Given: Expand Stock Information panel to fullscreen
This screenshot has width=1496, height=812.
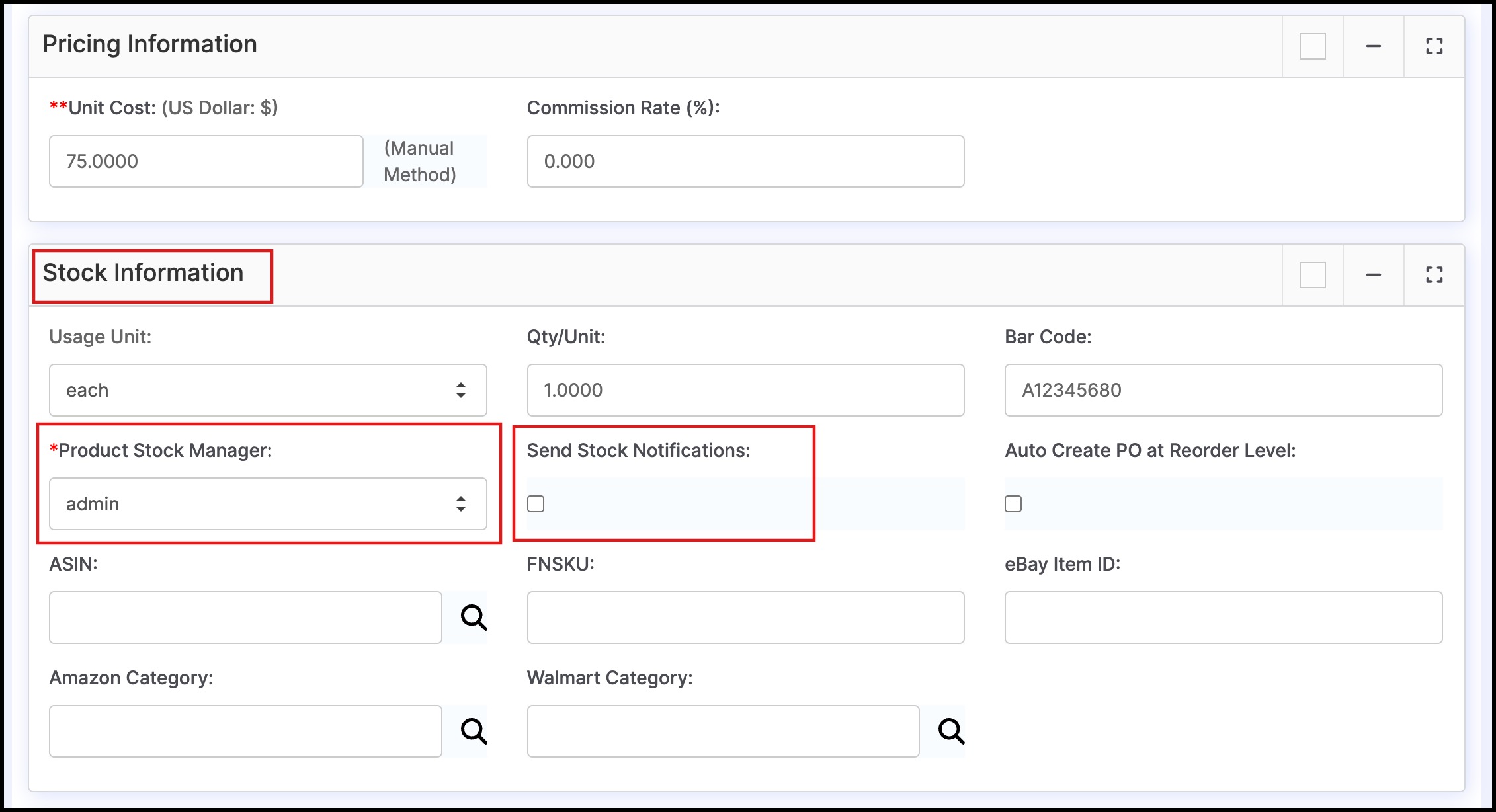Looking at the screenshot, I should [1434, 275].
